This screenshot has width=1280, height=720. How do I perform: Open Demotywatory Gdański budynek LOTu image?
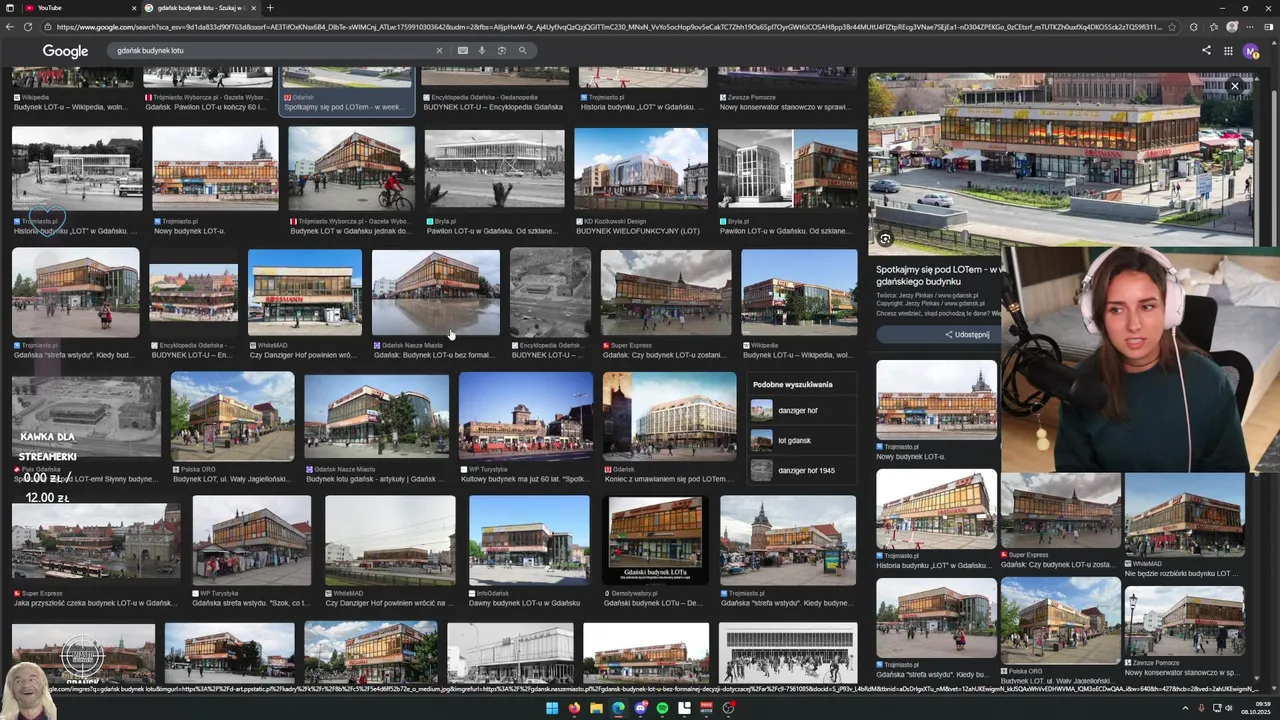click(x=656, y=540)
